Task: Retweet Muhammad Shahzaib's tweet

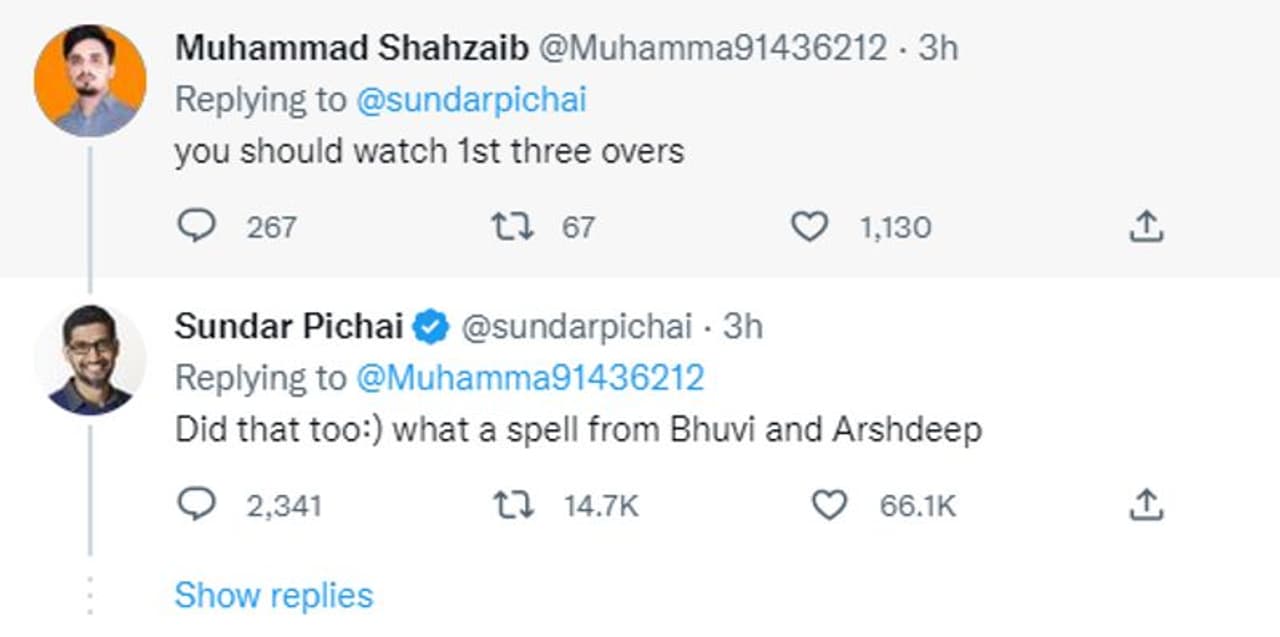Action: tap(511, 227)
